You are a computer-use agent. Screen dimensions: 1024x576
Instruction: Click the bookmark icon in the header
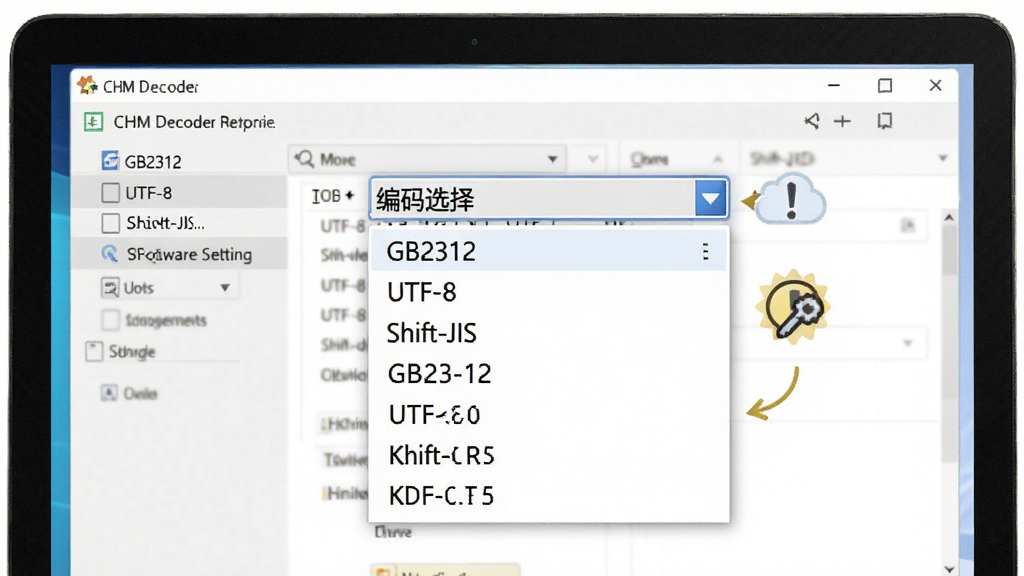coord(885,121)
